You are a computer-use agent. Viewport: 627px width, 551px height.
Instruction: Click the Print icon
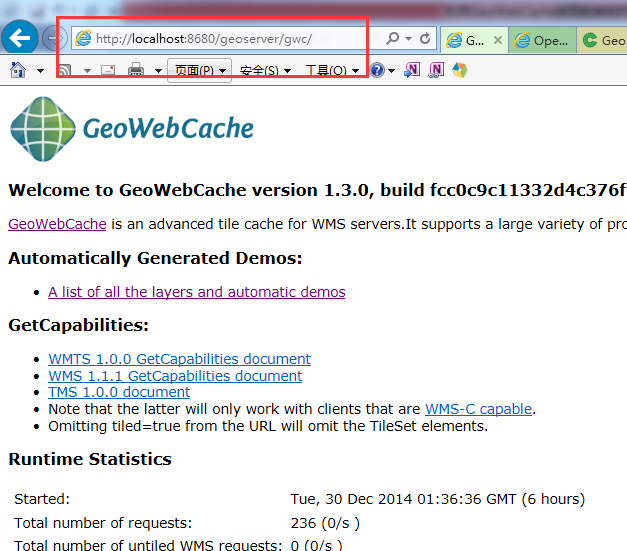coord(136,70)
